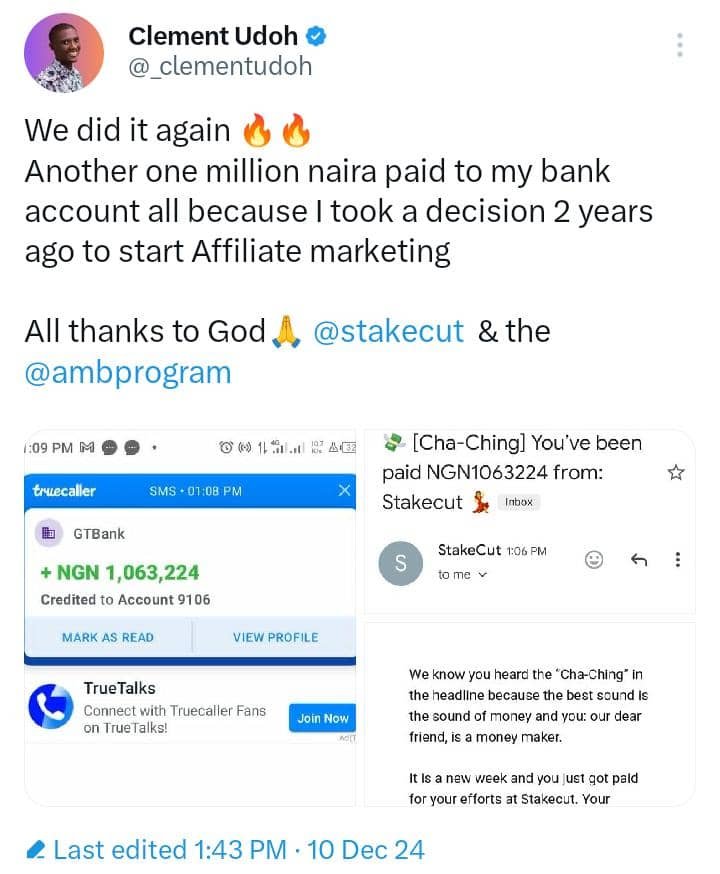Open the tweet's three-dot options menu

tap(680, 45)
